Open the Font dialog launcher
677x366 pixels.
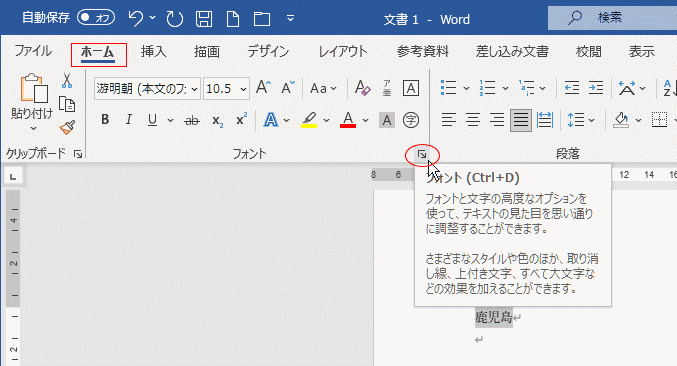coord(422,155)
